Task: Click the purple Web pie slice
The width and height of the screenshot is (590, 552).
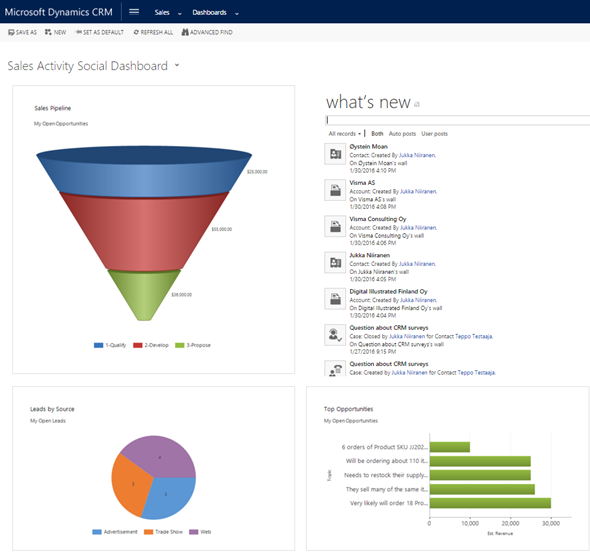Action: point(160,456)
